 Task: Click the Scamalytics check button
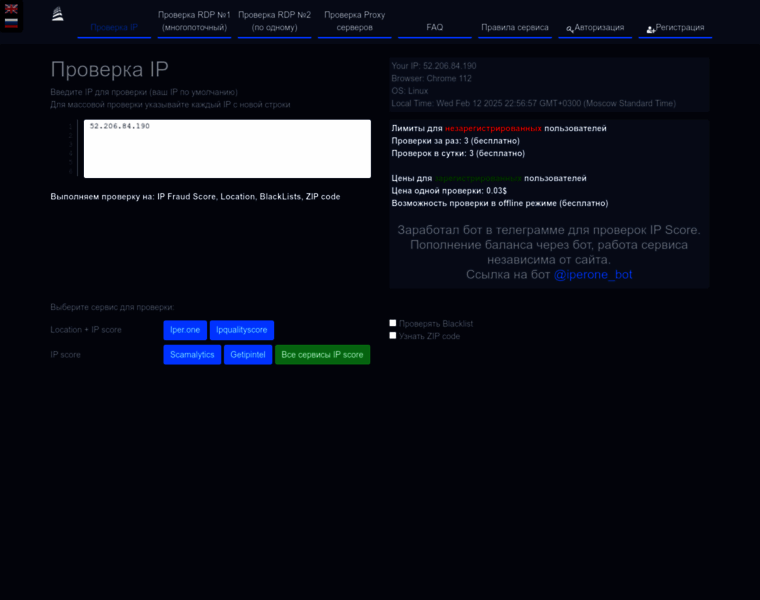coord(192,355)
